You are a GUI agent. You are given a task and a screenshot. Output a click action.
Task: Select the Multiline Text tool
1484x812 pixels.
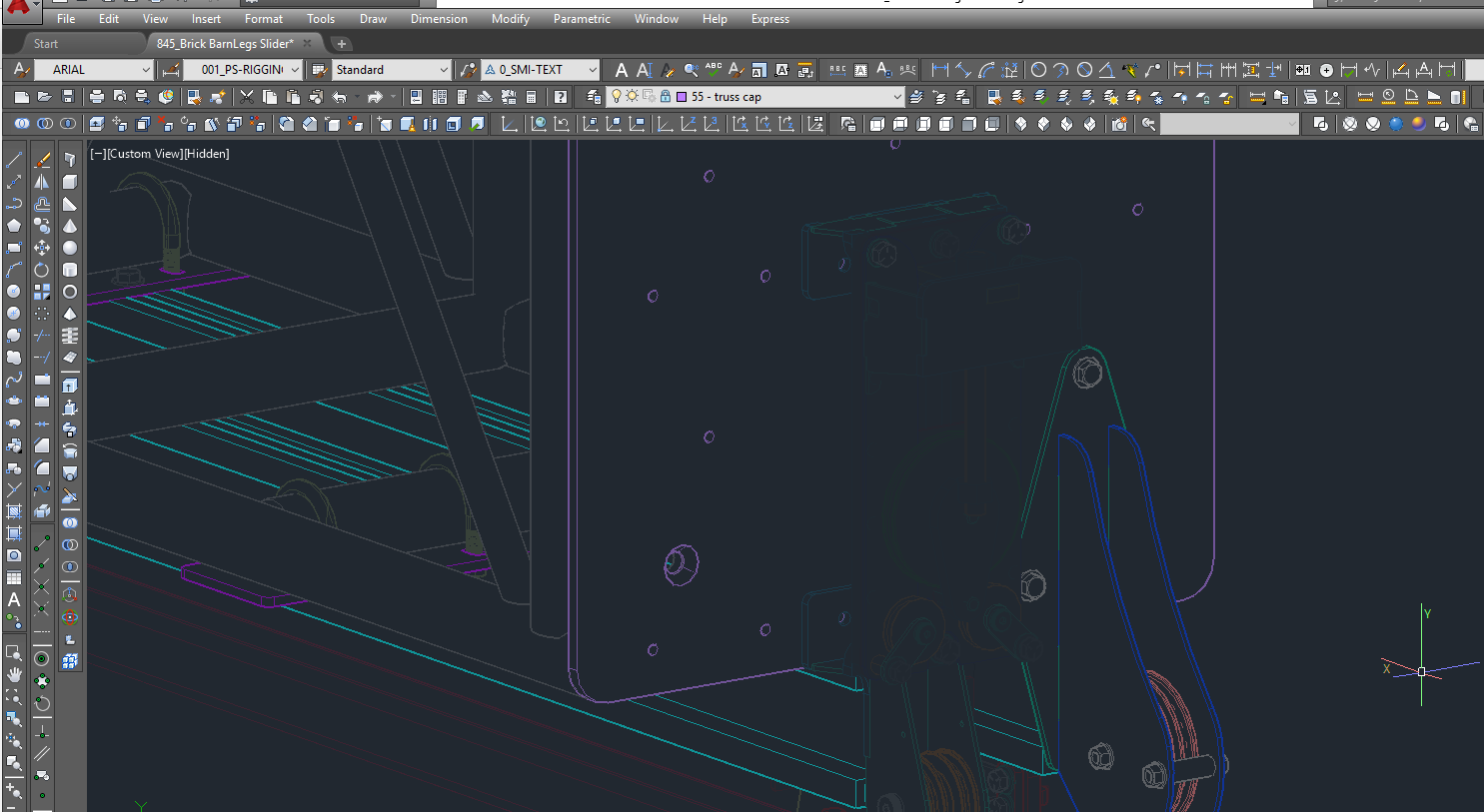[13, 600]
